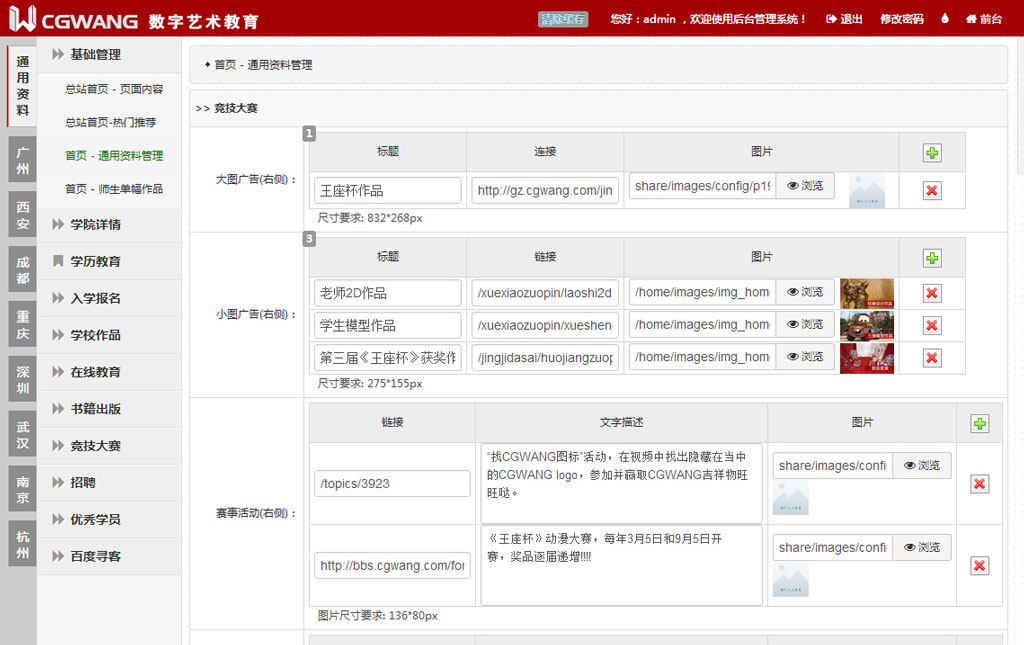Go to the front site via 前台
Image resolution: width=1024 pixels, height=645 pixels.
click(x=984, y=19)
